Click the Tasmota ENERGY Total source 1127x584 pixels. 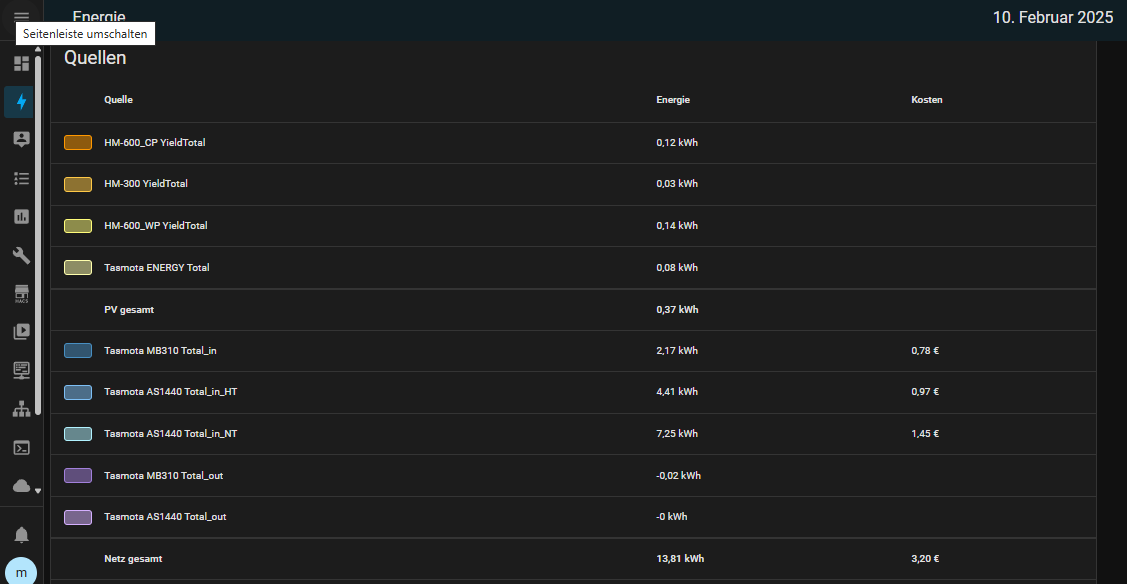point(156,268)
